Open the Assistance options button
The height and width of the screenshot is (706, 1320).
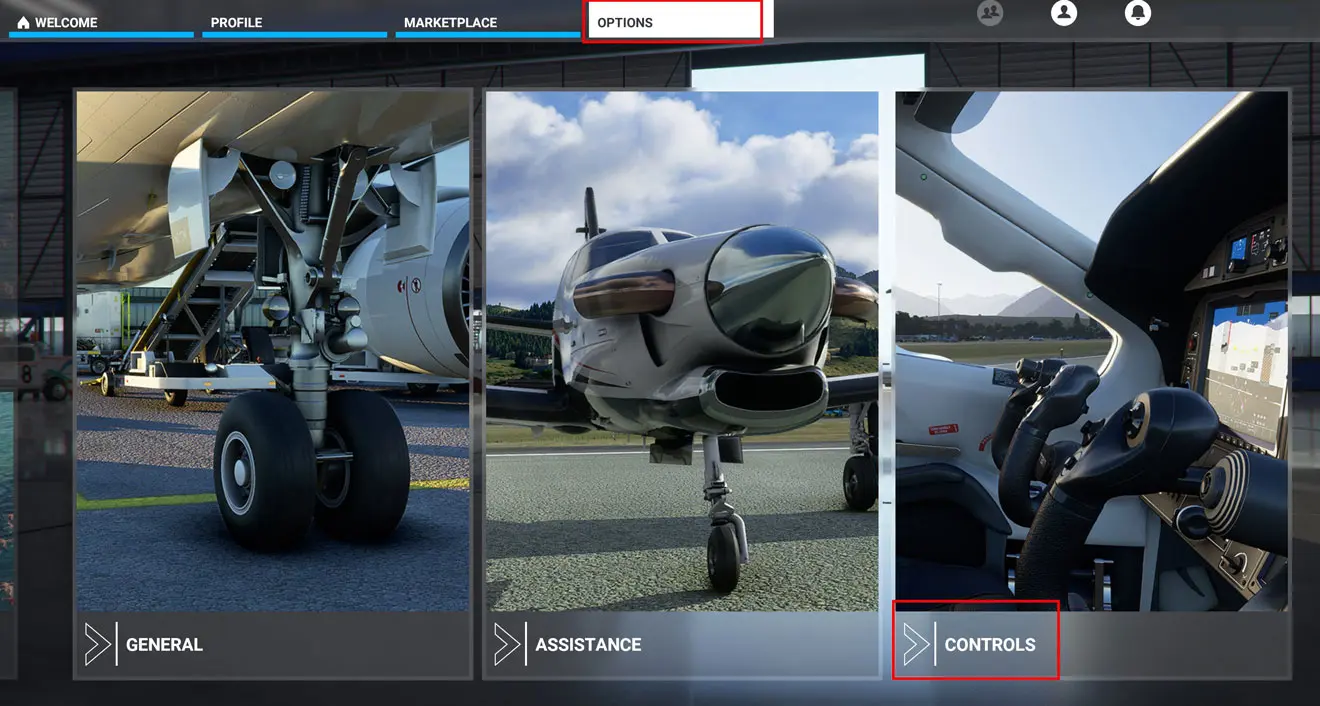click(682, 645)
